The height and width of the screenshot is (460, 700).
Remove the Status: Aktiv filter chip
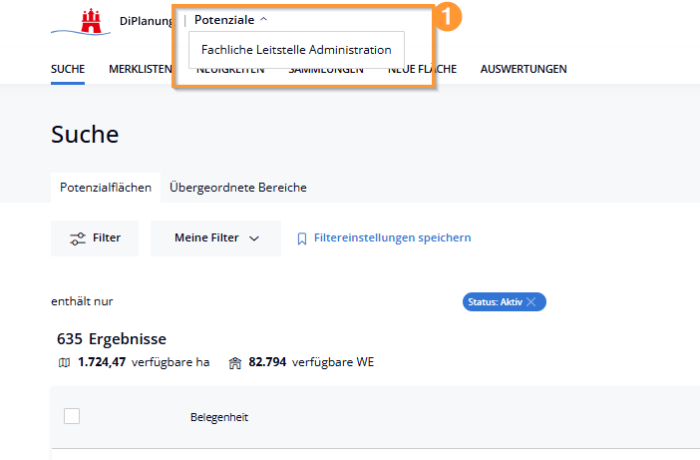532,302
